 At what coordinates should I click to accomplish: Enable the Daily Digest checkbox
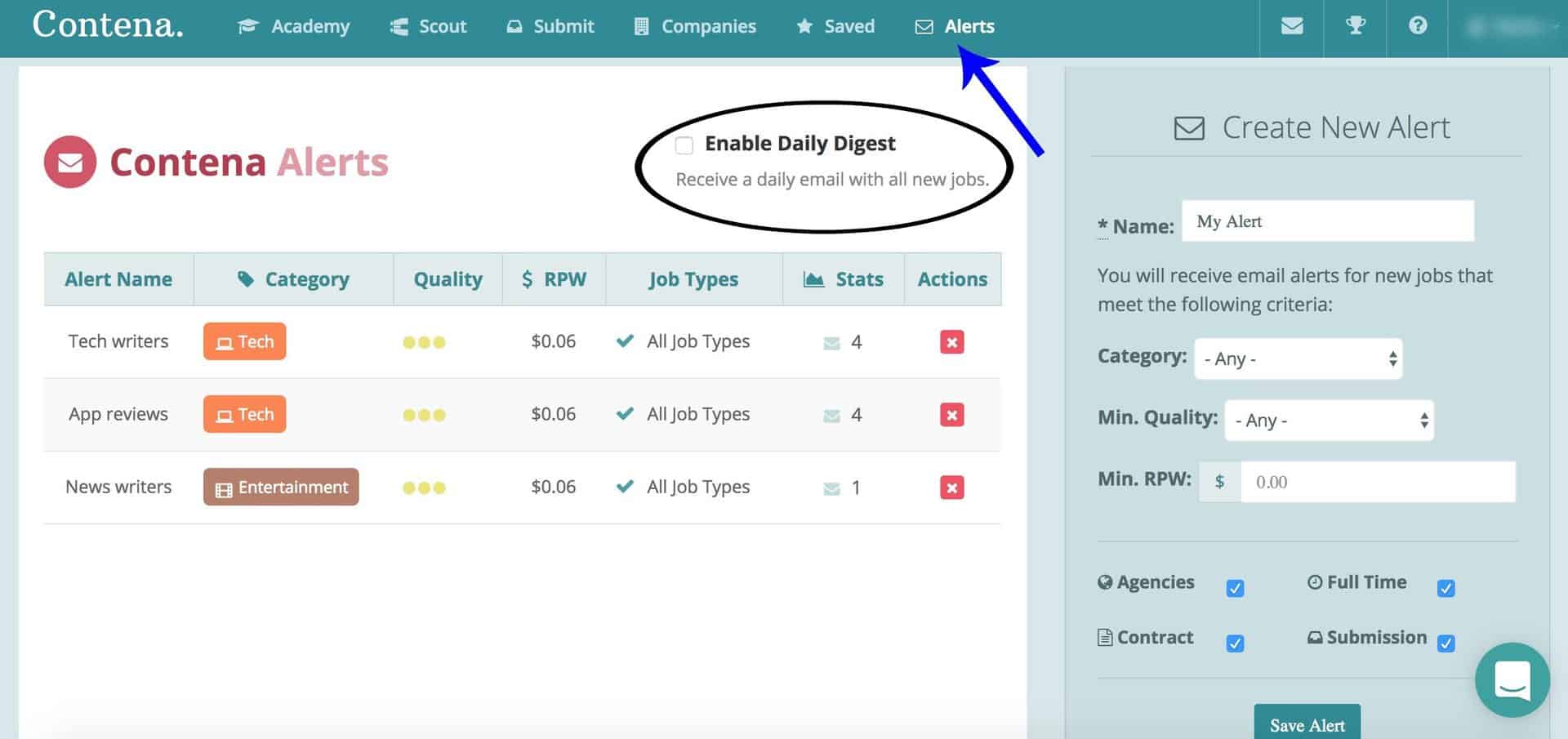[684, 145]
